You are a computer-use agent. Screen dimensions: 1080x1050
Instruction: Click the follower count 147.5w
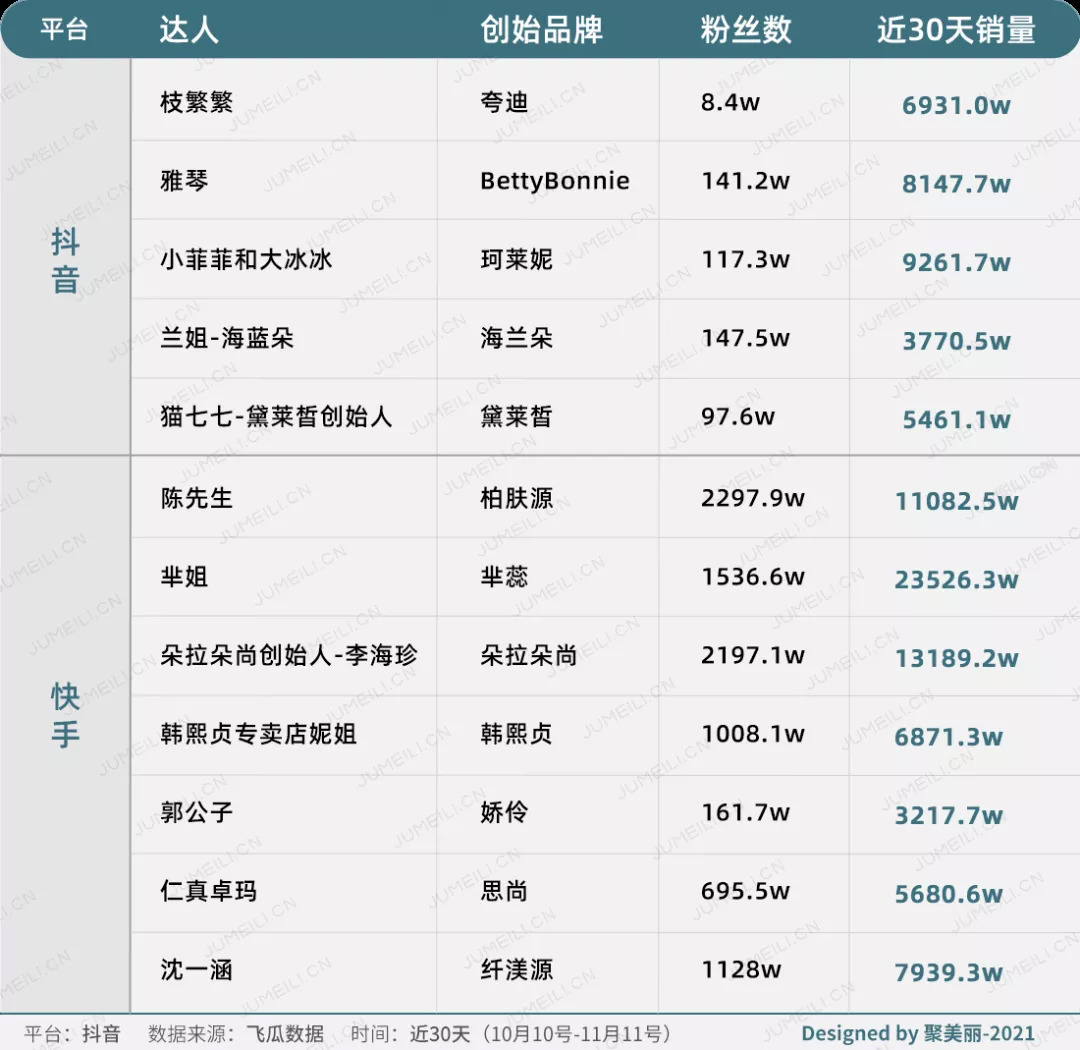[x=745, y=338]
